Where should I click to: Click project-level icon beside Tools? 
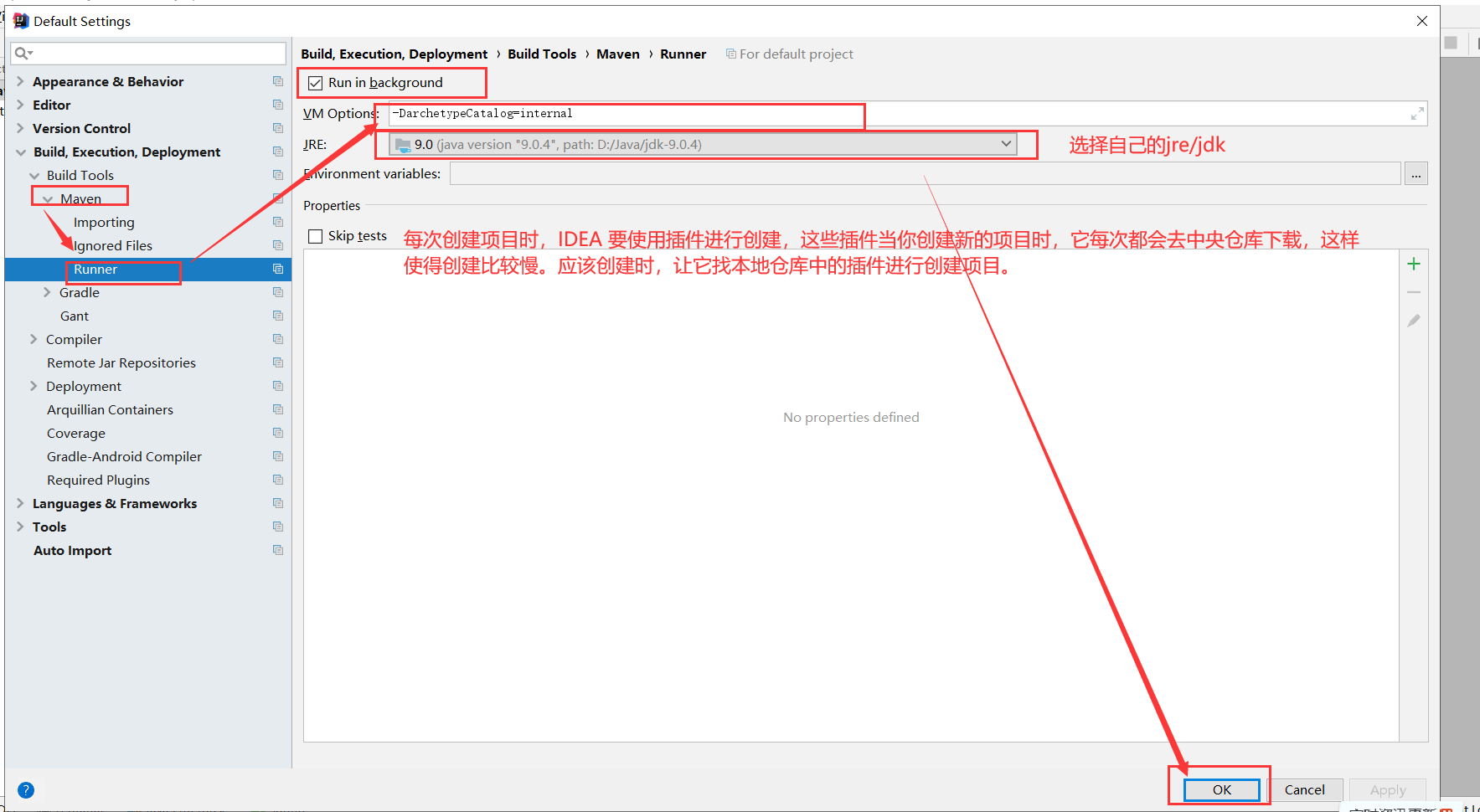[278, 527]
